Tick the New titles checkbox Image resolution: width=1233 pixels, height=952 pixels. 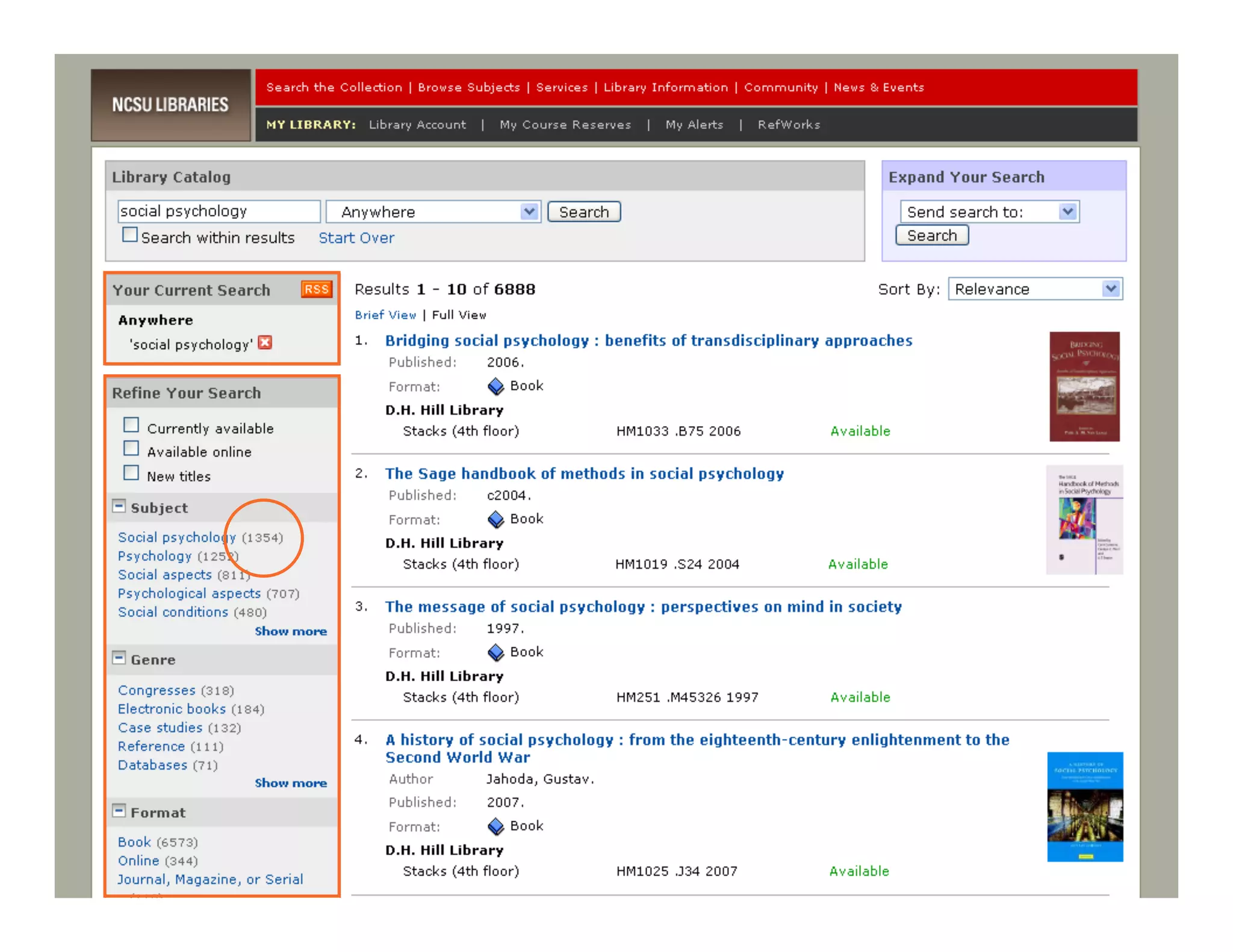click(x=131, y=473)
